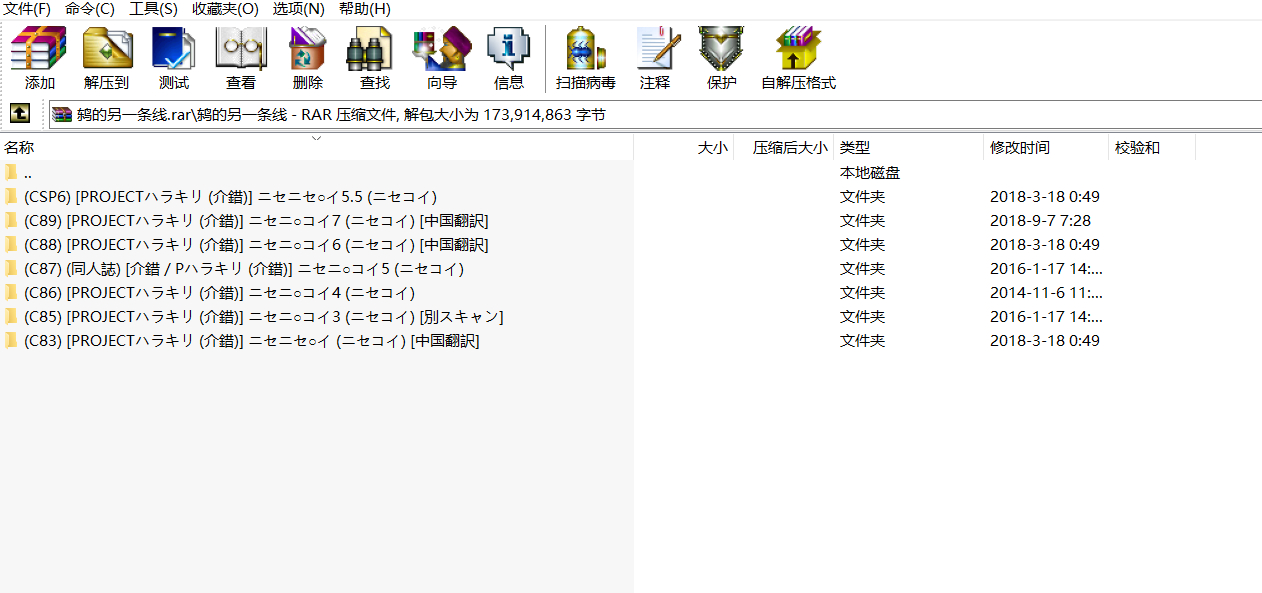Open the Commands (命令) menu
Viewport: 1262px width, 593px height.
point(90,9)
